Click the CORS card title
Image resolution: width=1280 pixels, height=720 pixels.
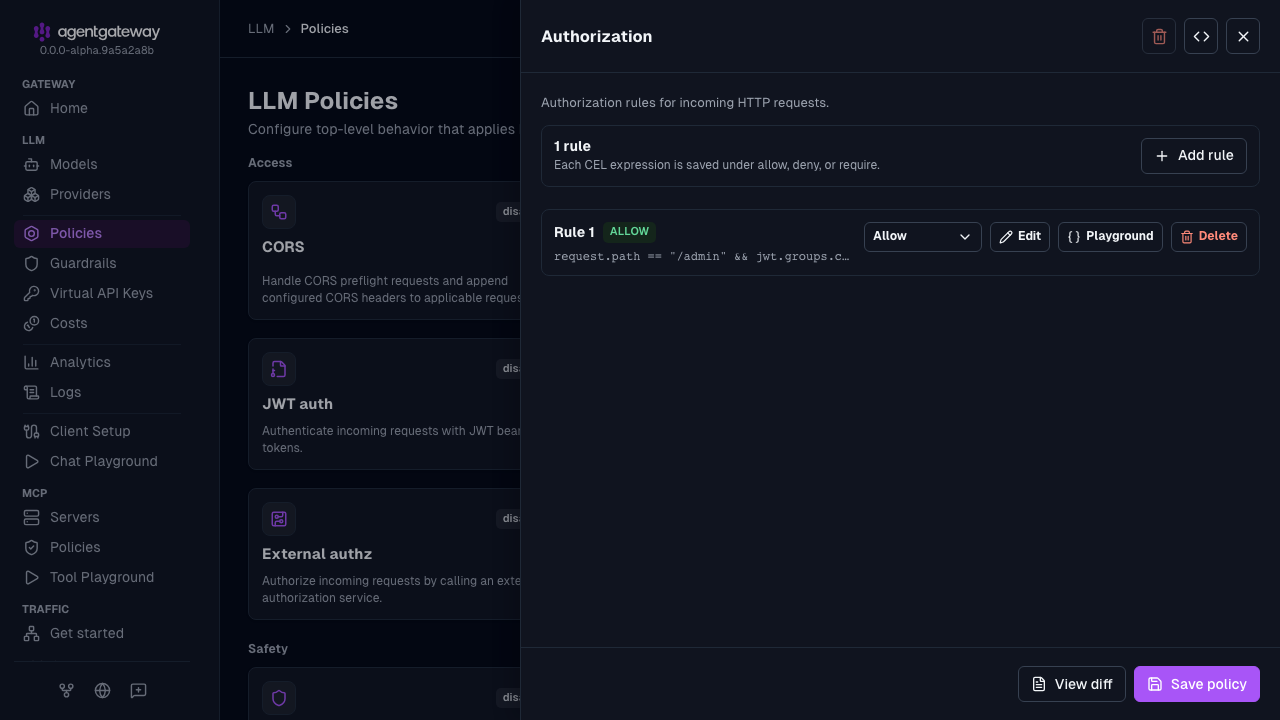click(283, 247)
